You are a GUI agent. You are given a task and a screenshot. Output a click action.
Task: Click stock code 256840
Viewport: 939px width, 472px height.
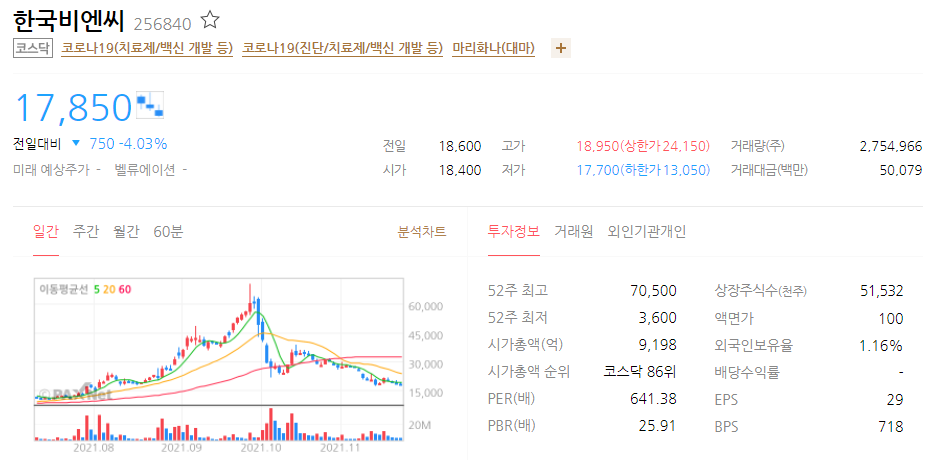coord(162,24)
